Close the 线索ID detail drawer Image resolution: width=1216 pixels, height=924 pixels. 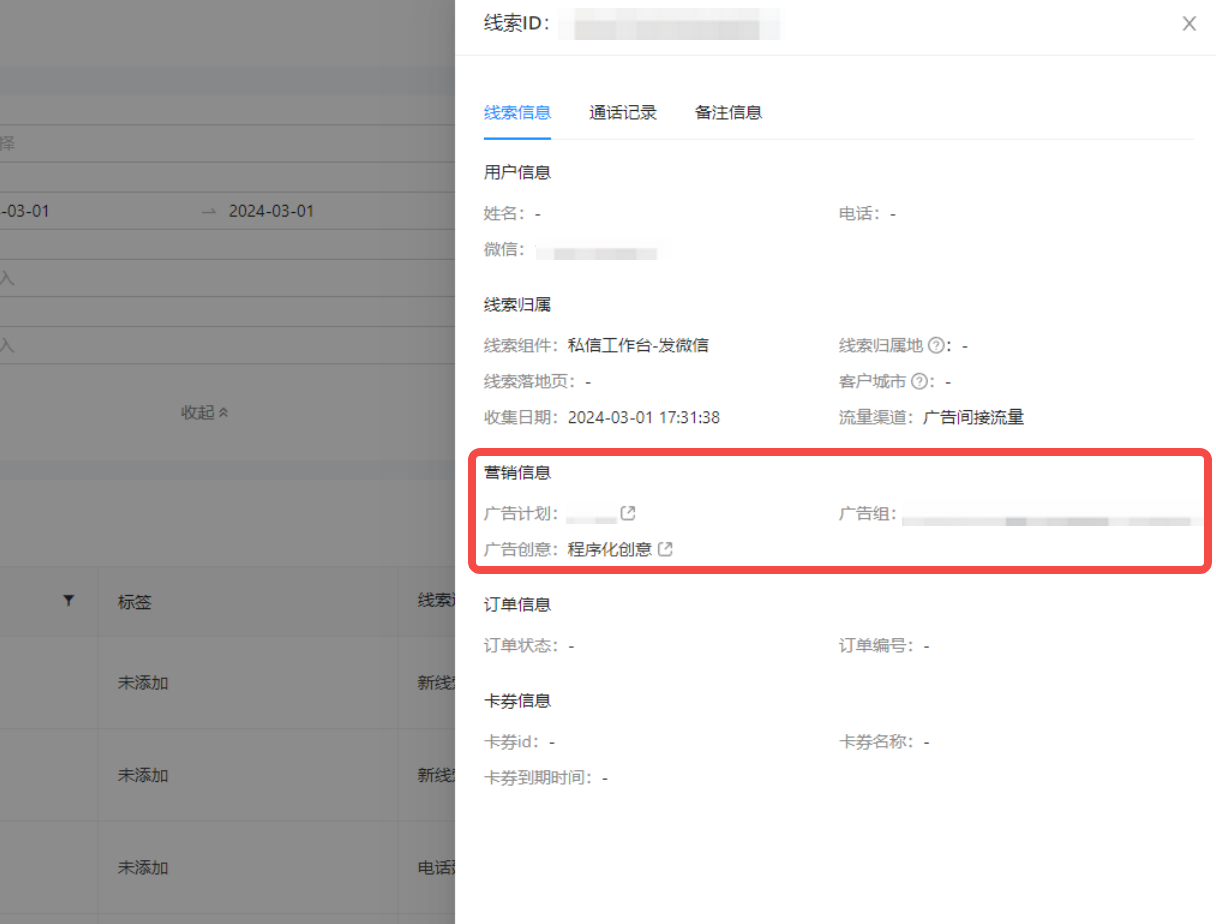pyautogui.click(x=1189, y=24)
